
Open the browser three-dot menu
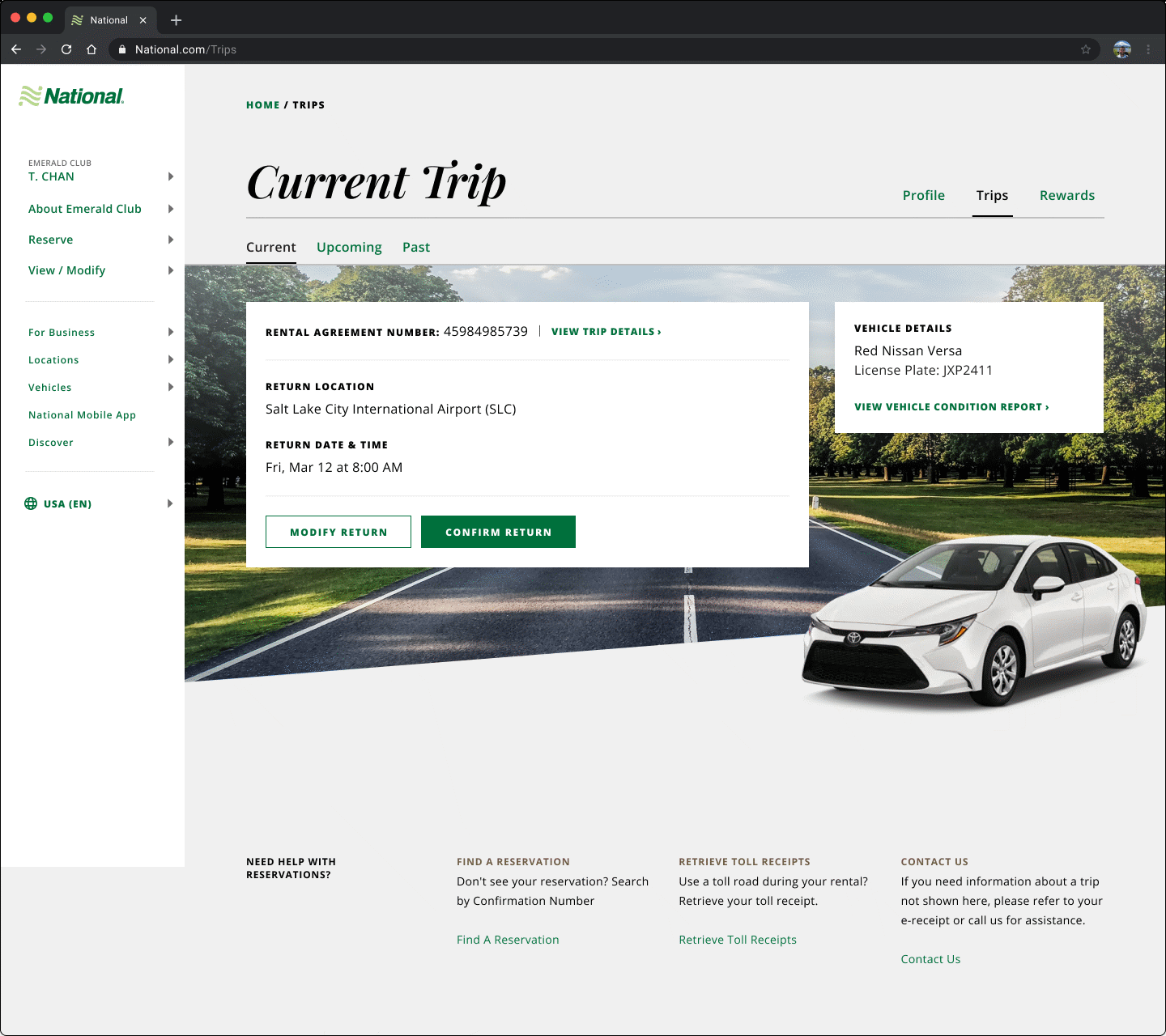click(1148, 49)
